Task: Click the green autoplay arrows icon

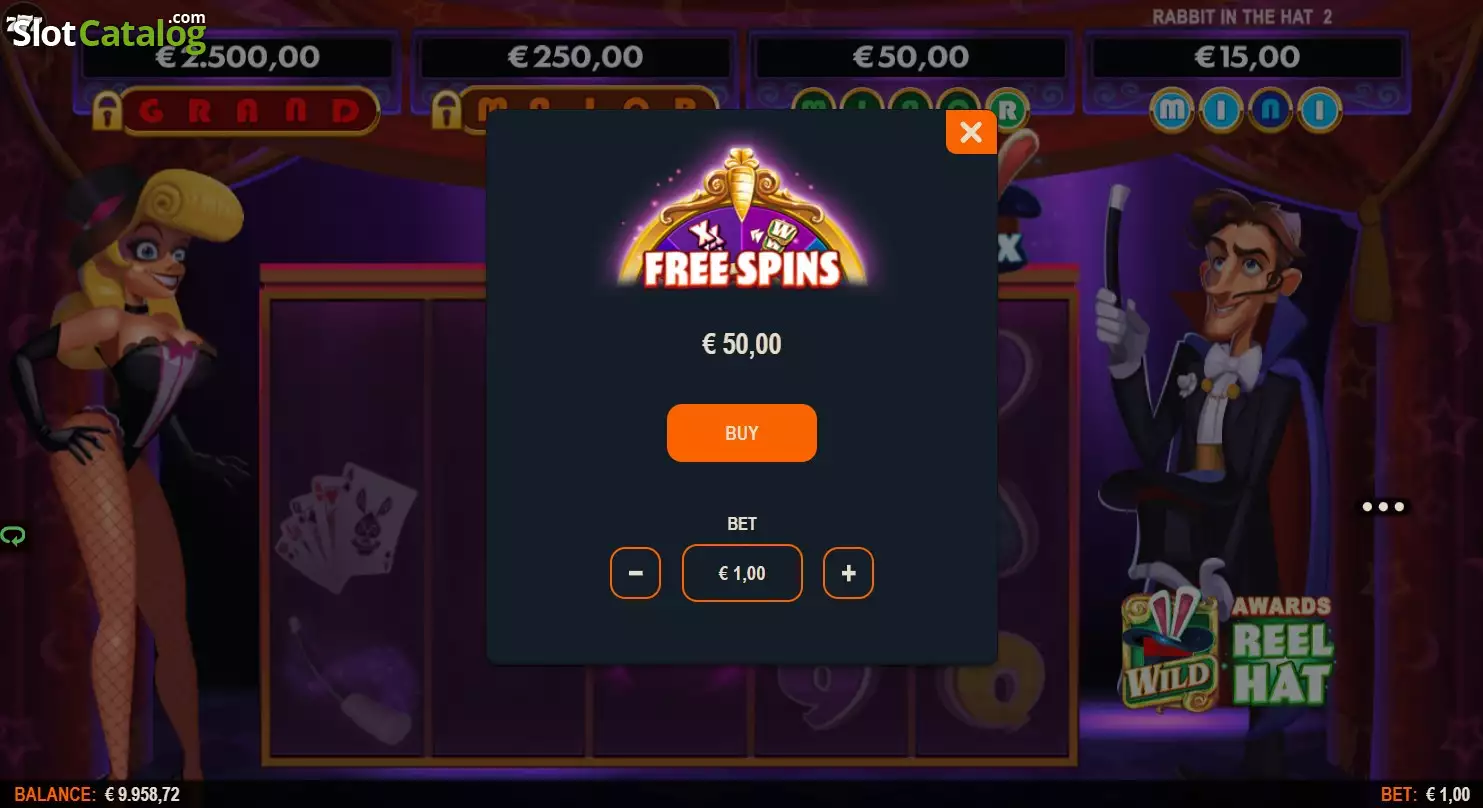Action: click(x=12, y=537)
